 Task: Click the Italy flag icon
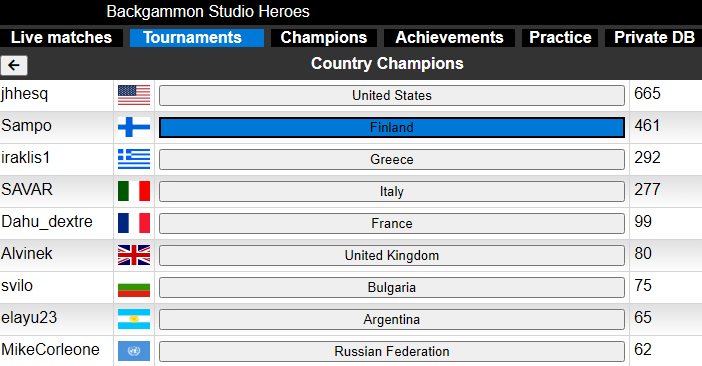pos(134,192)
